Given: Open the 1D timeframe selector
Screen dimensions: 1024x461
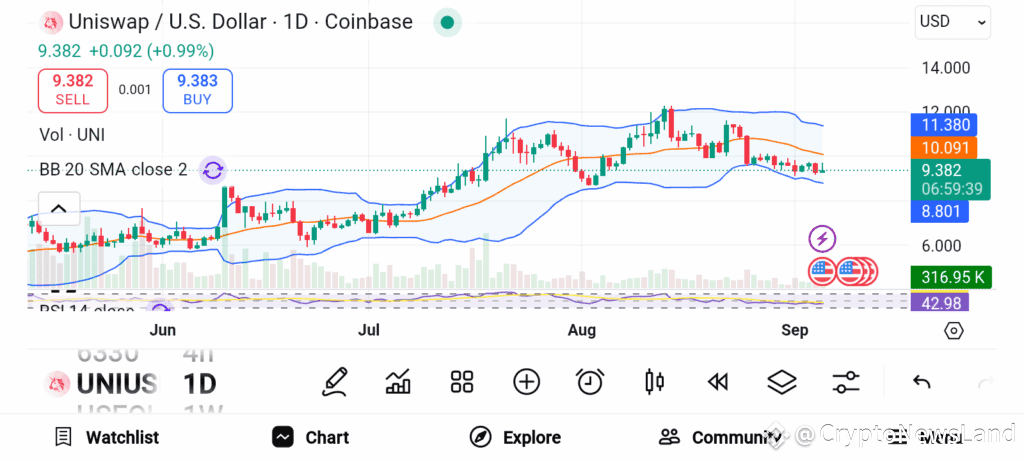Looking at the screenshot, I should tap(199, 384).
